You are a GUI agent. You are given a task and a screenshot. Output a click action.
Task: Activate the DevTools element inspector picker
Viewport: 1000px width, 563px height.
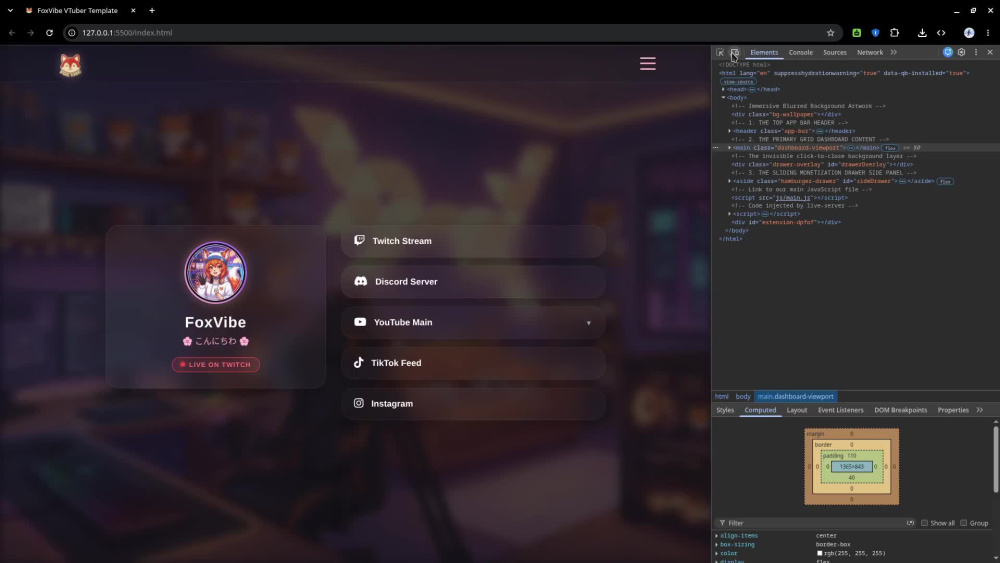click(x=720, y=52)
